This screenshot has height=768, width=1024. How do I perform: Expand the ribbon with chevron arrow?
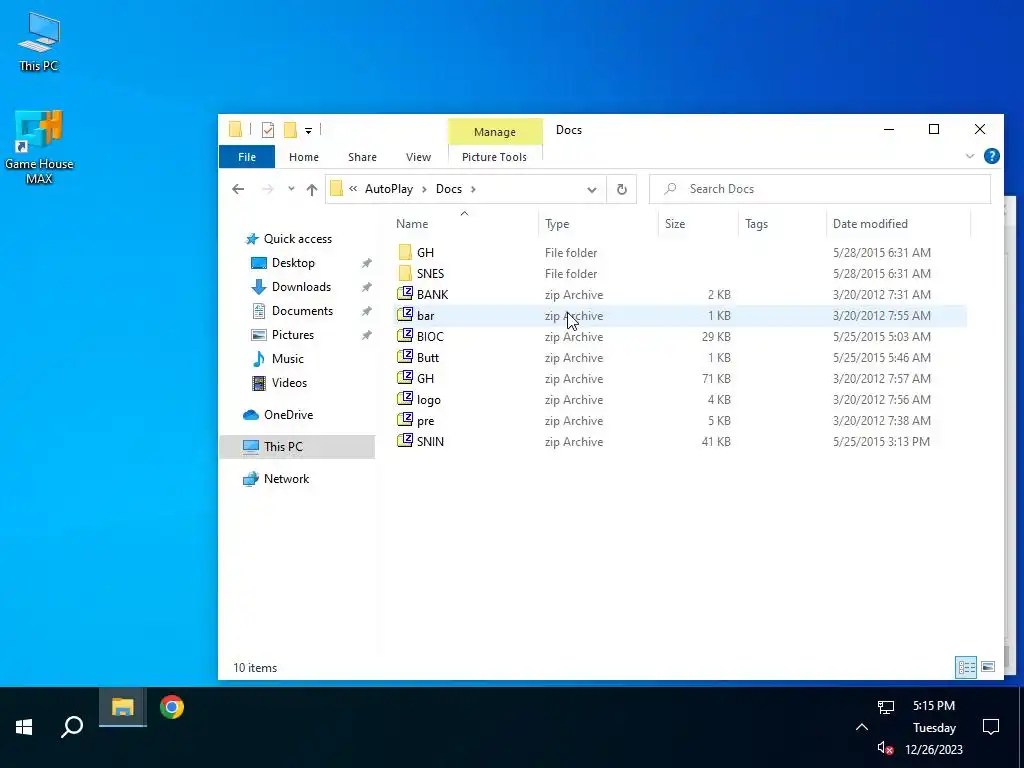point(970,156)
